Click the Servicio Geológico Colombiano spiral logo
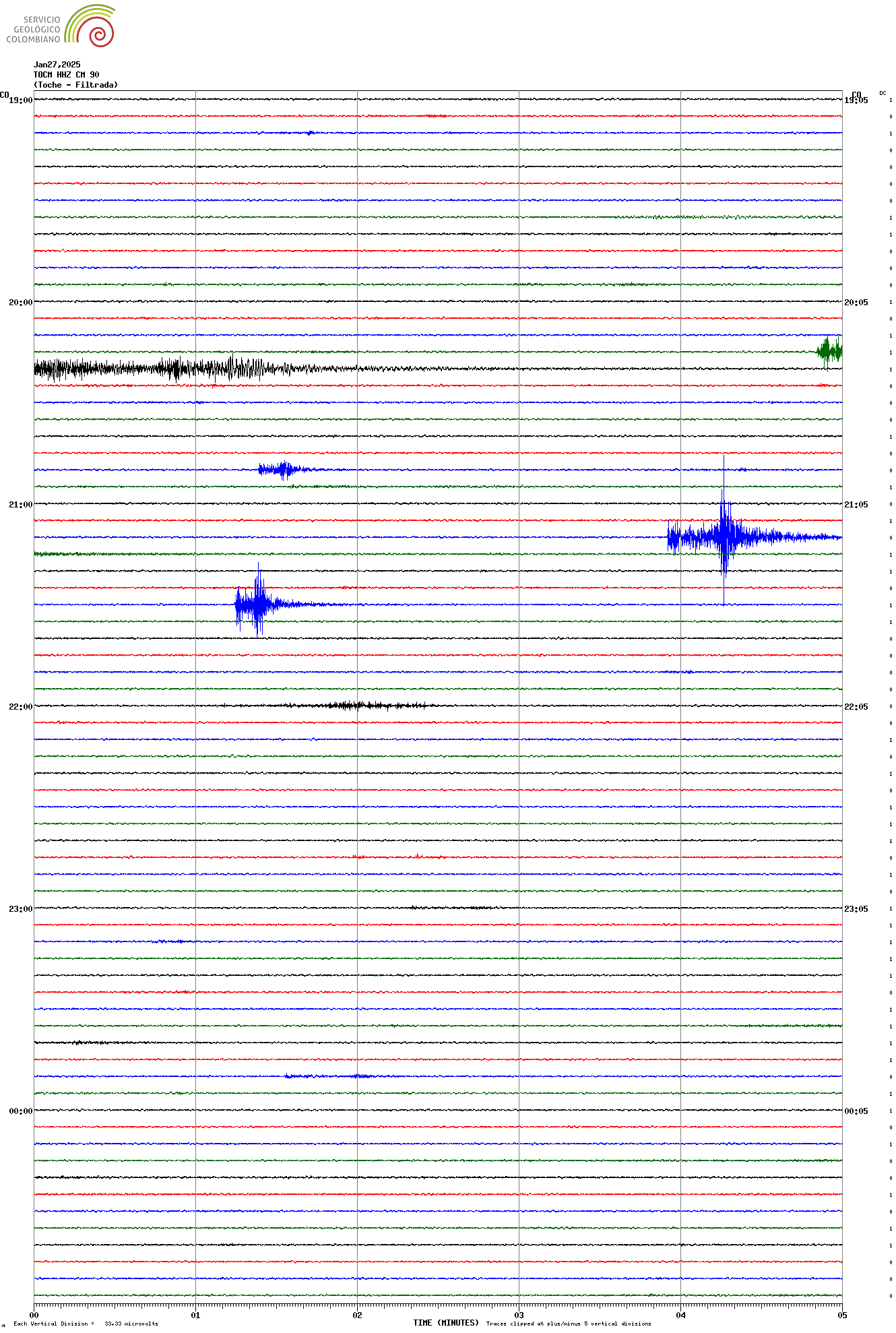This screenshot has height=1333, width=896. [91, 26]
